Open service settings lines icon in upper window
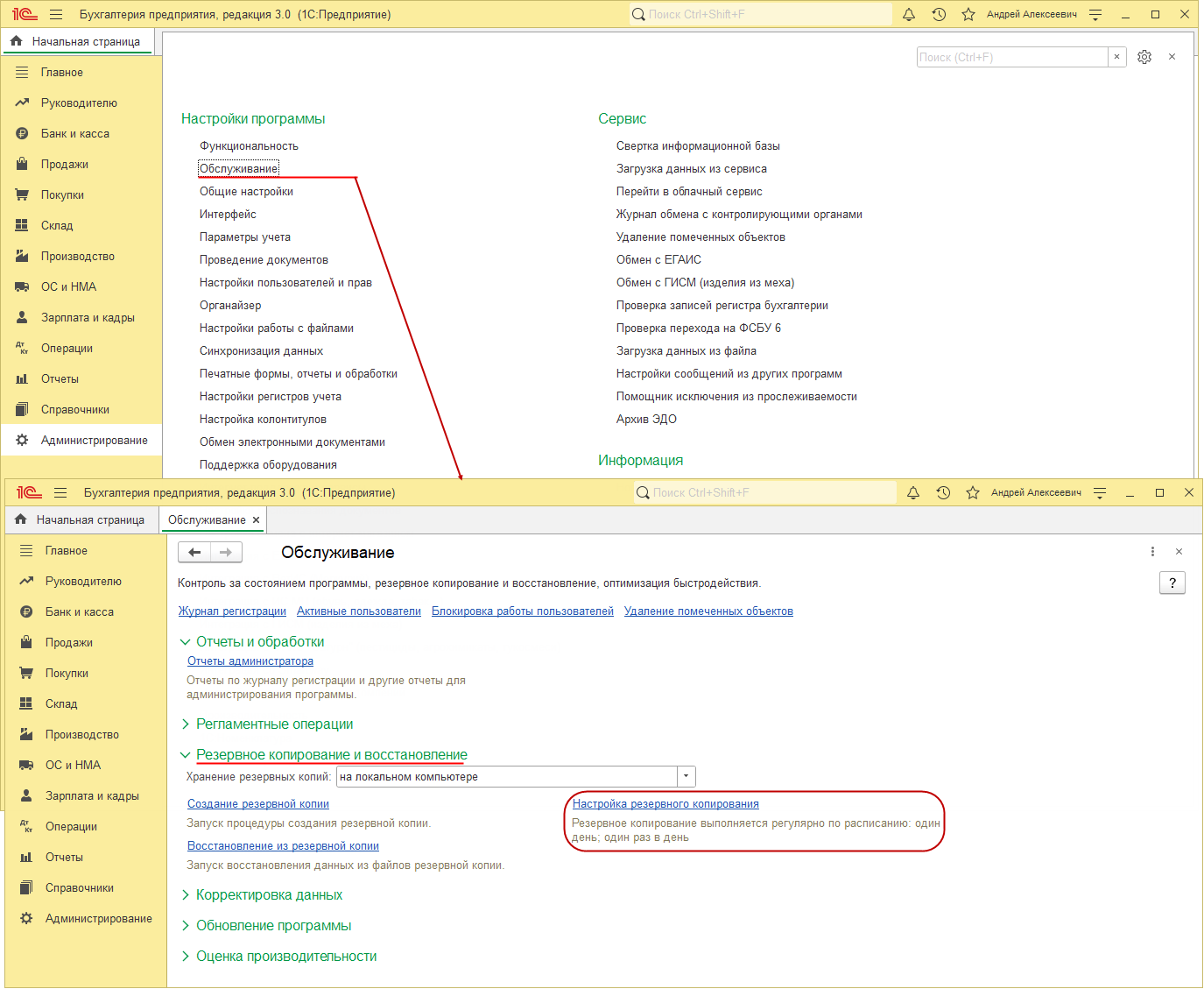 pyautogui.click(x=1095, y=15)
